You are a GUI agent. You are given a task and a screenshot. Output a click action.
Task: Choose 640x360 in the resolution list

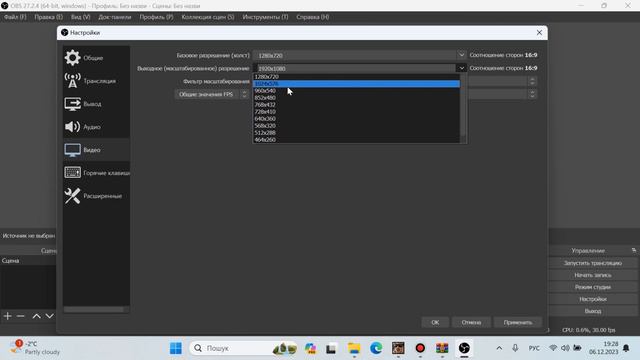click(356, 119)
